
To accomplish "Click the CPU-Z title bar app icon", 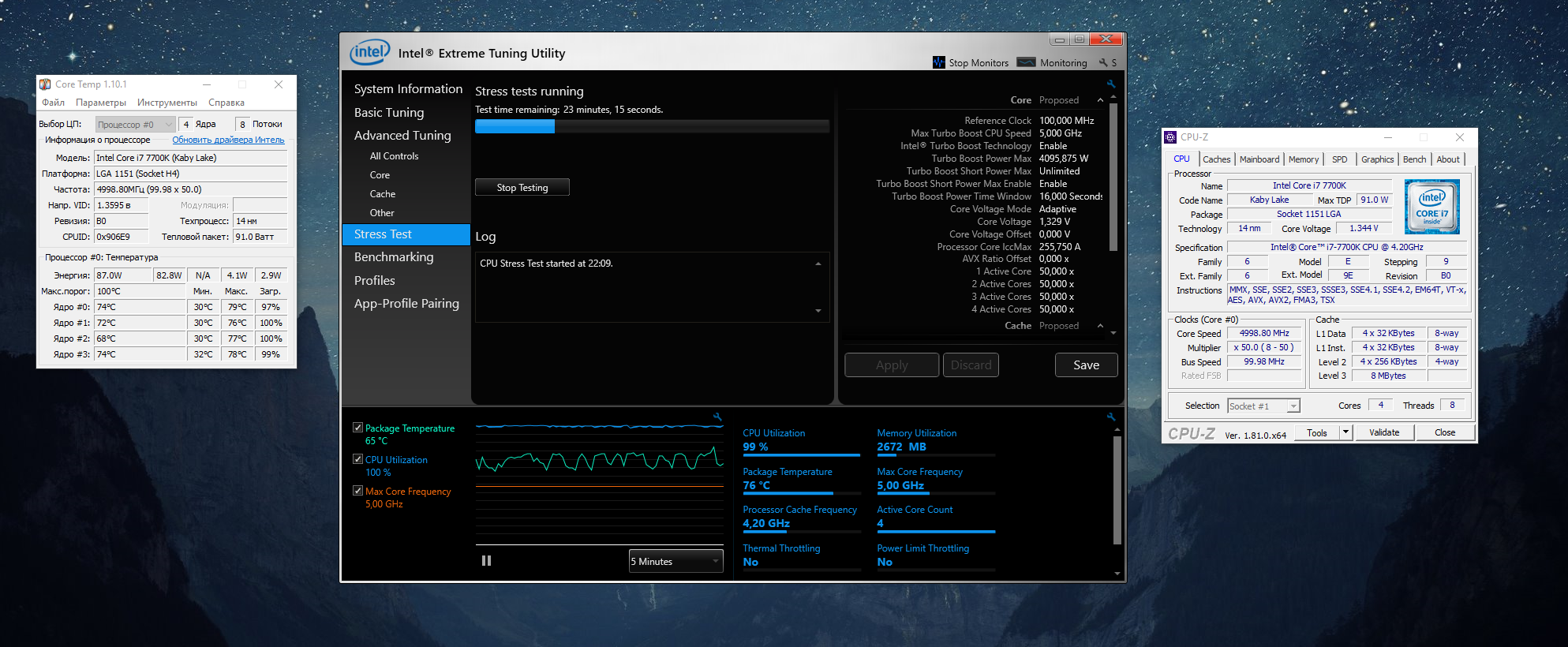I will 1170,137.
